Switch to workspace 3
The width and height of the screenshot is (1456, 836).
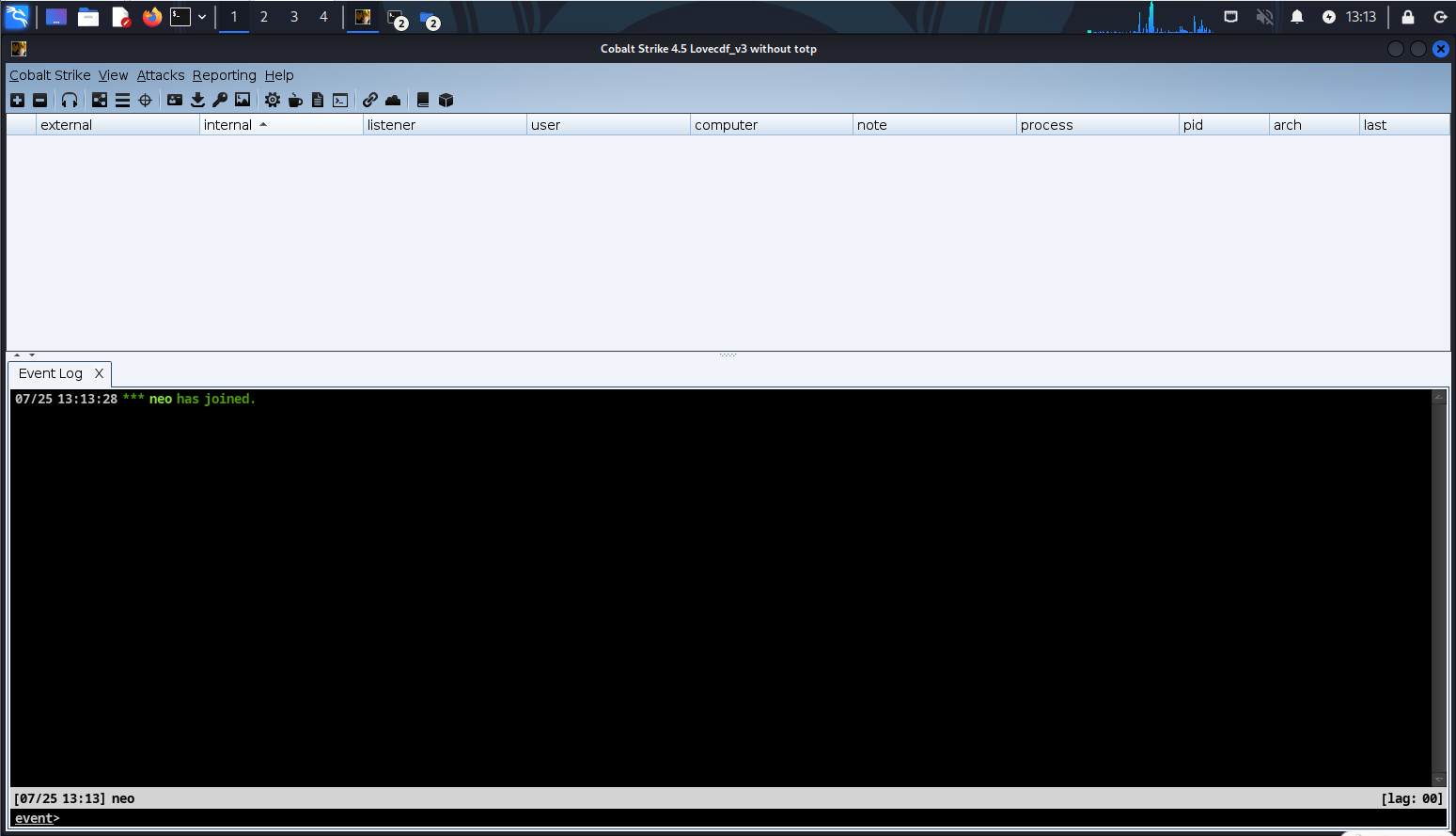coord(294,17)
